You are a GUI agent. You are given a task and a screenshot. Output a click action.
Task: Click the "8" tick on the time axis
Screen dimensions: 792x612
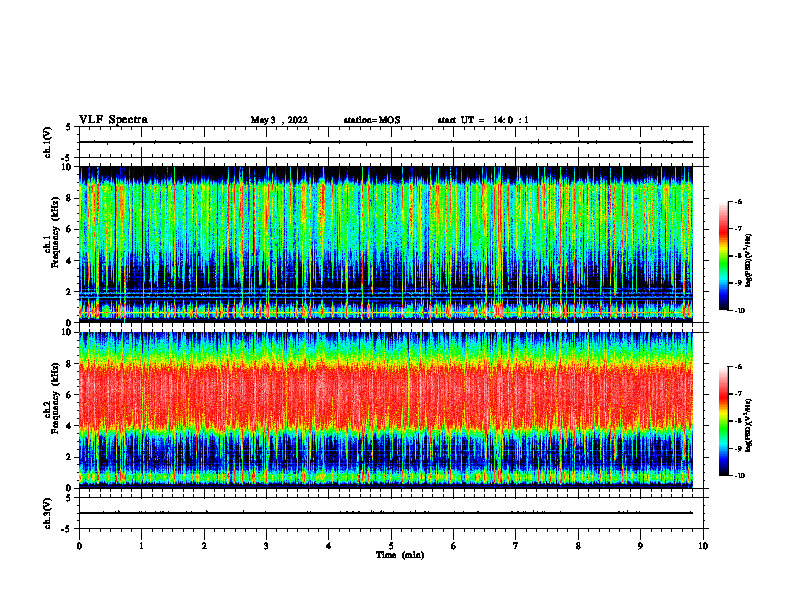pyautogui.click(x=578, y=546)
